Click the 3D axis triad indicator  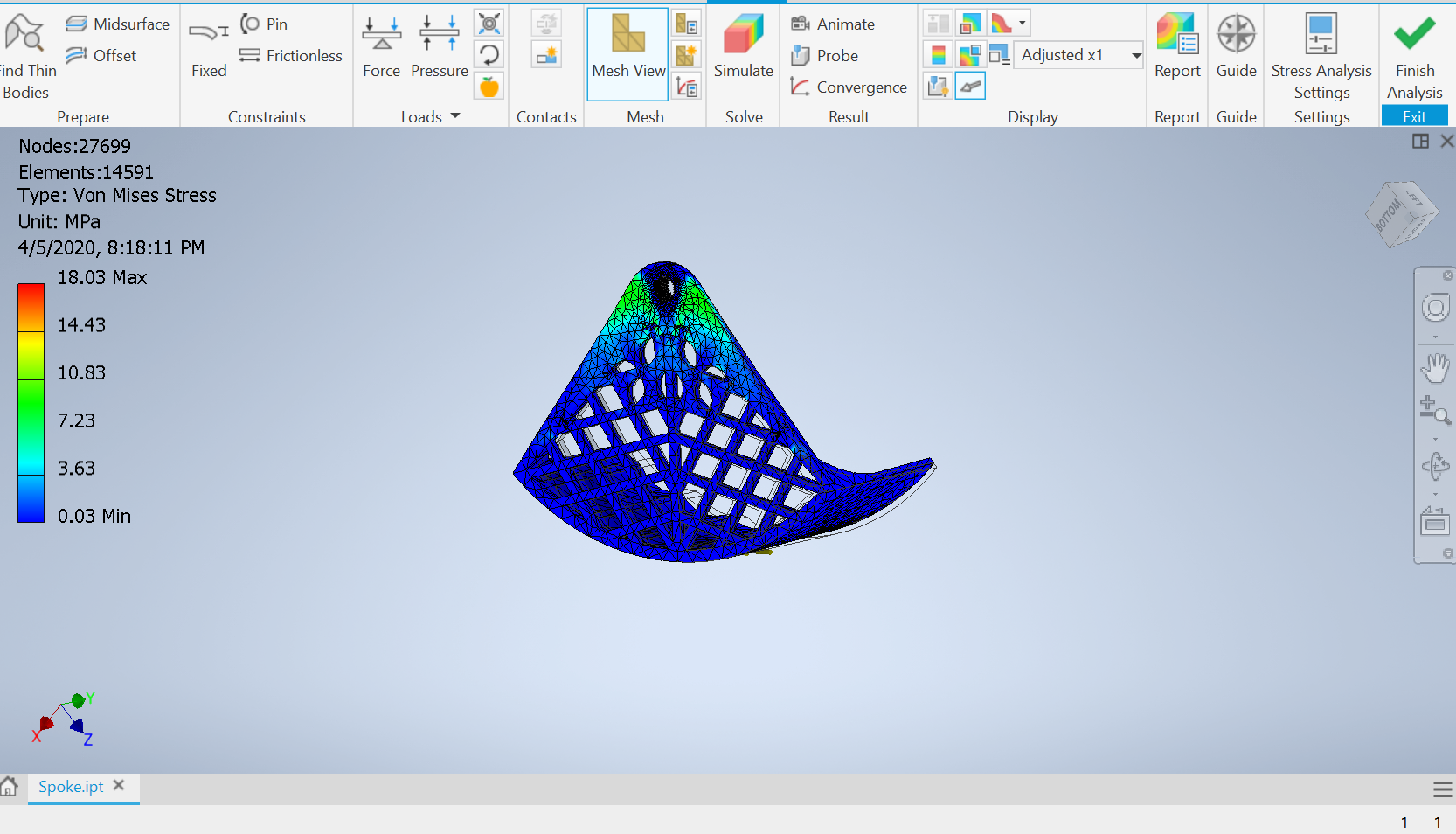pos(64,719)
